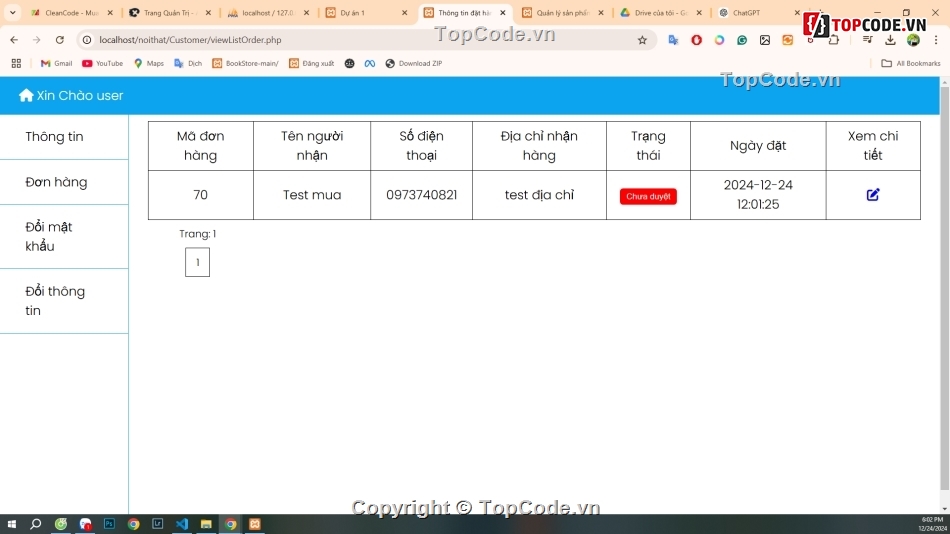
Task: Open order 70 details edit icon
Action: point(872,195)
